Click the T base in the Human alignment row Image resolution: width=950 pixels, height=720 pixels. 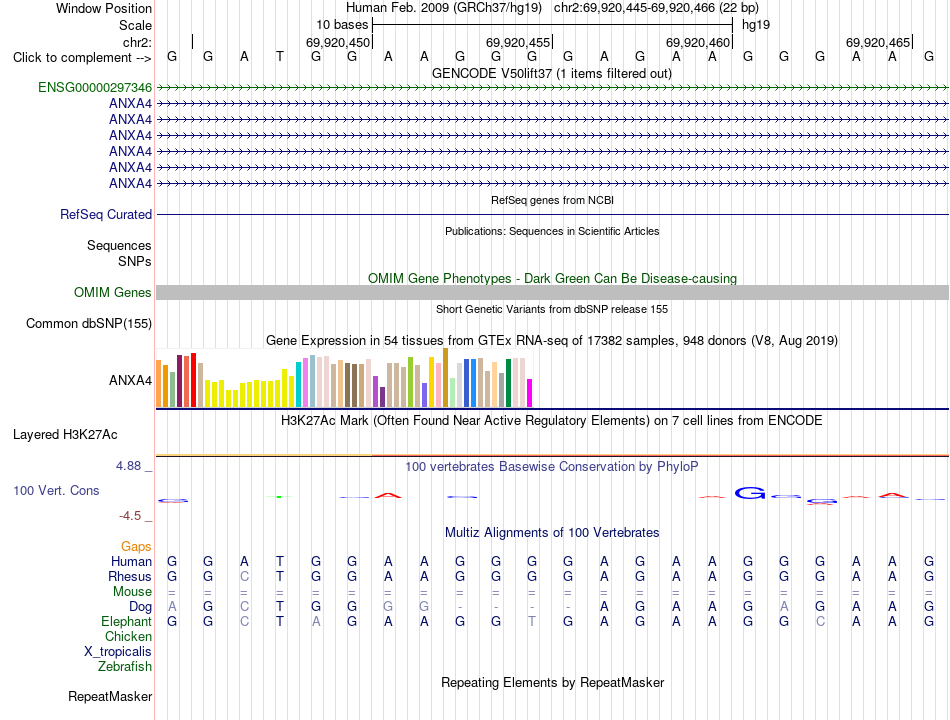pos(280,561)
